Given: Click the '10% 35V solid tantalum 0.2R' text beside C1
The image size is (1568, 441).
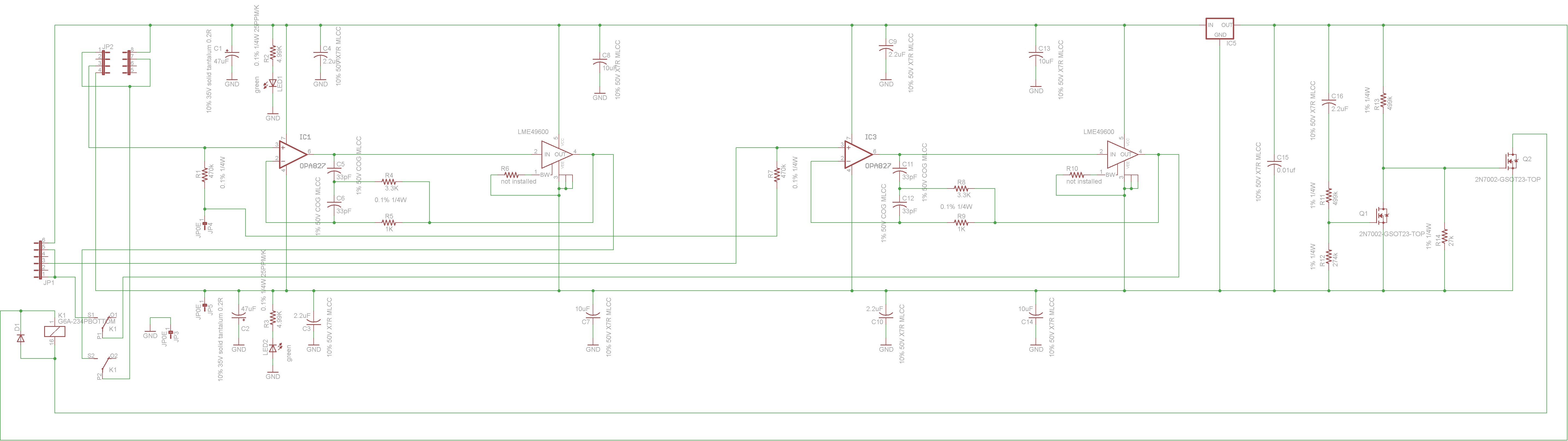Looking at the screenshot, I should tap(209, 71).
